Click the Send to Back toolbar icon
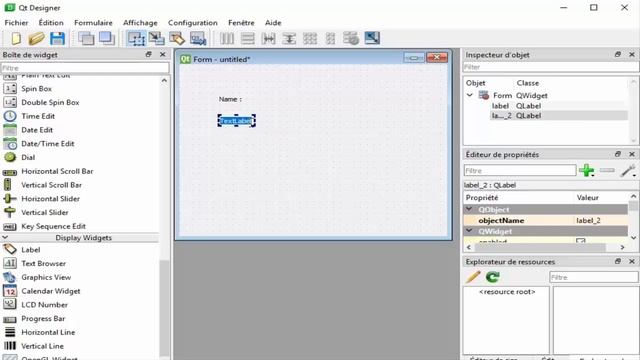Screen dimensions: 640x360 coord(86,38)
